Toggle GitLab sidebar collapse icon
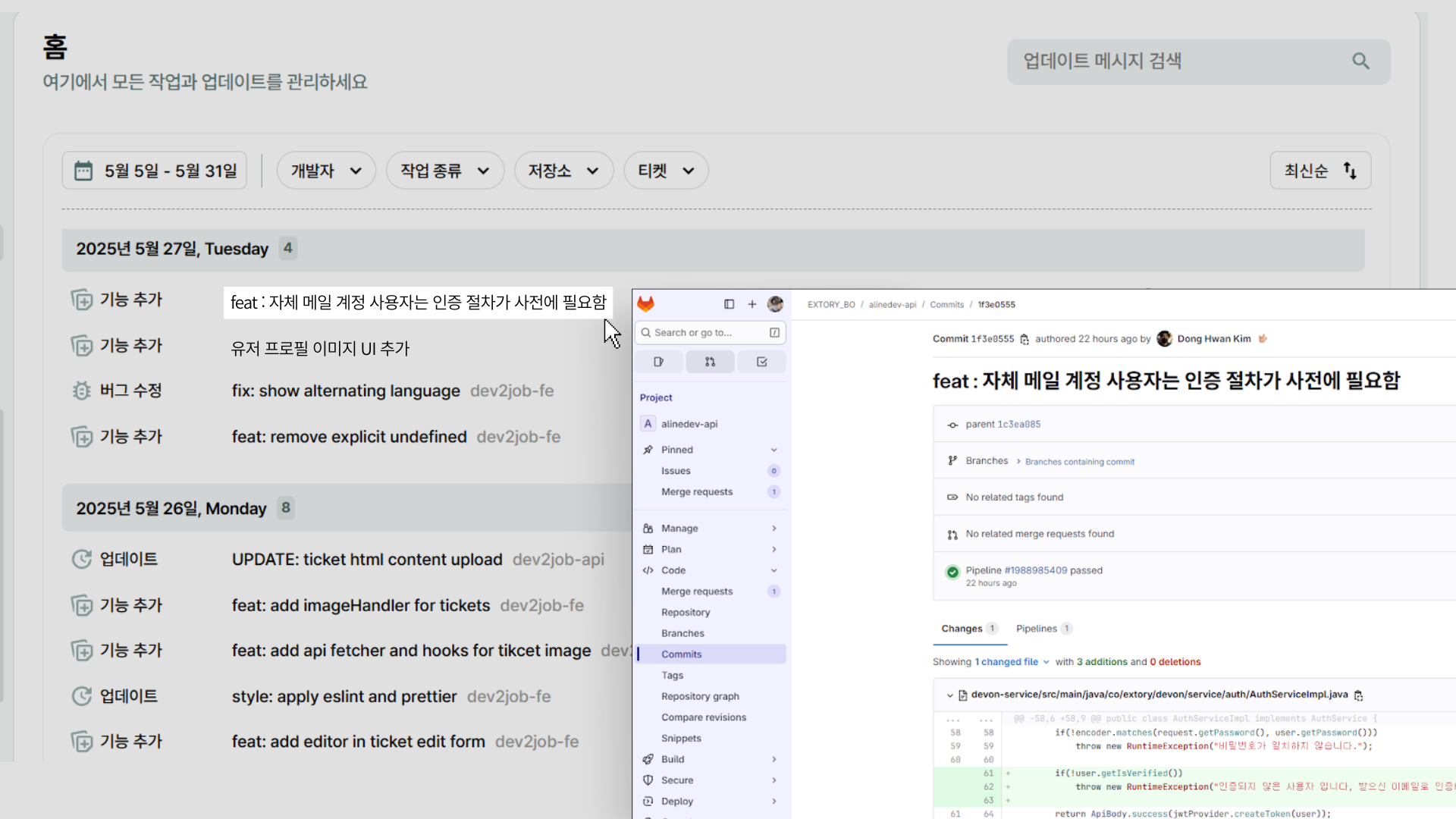1456x819 pixels. click(x=729, y=304)
